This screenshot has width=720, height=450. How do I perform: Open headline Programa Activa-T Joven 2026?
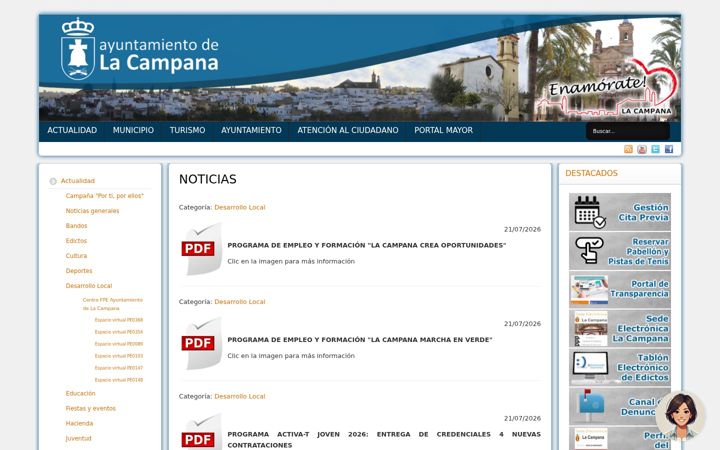(x=384, y=439)
